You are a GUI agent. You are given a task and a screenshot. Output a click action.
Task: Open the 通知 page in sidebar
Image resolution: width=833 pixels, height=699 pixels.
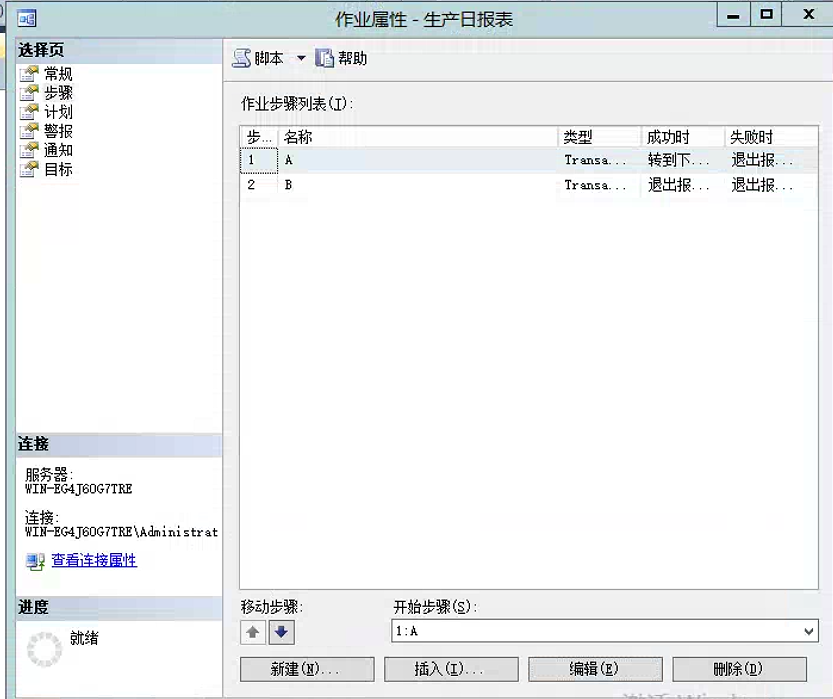point(58,150)
